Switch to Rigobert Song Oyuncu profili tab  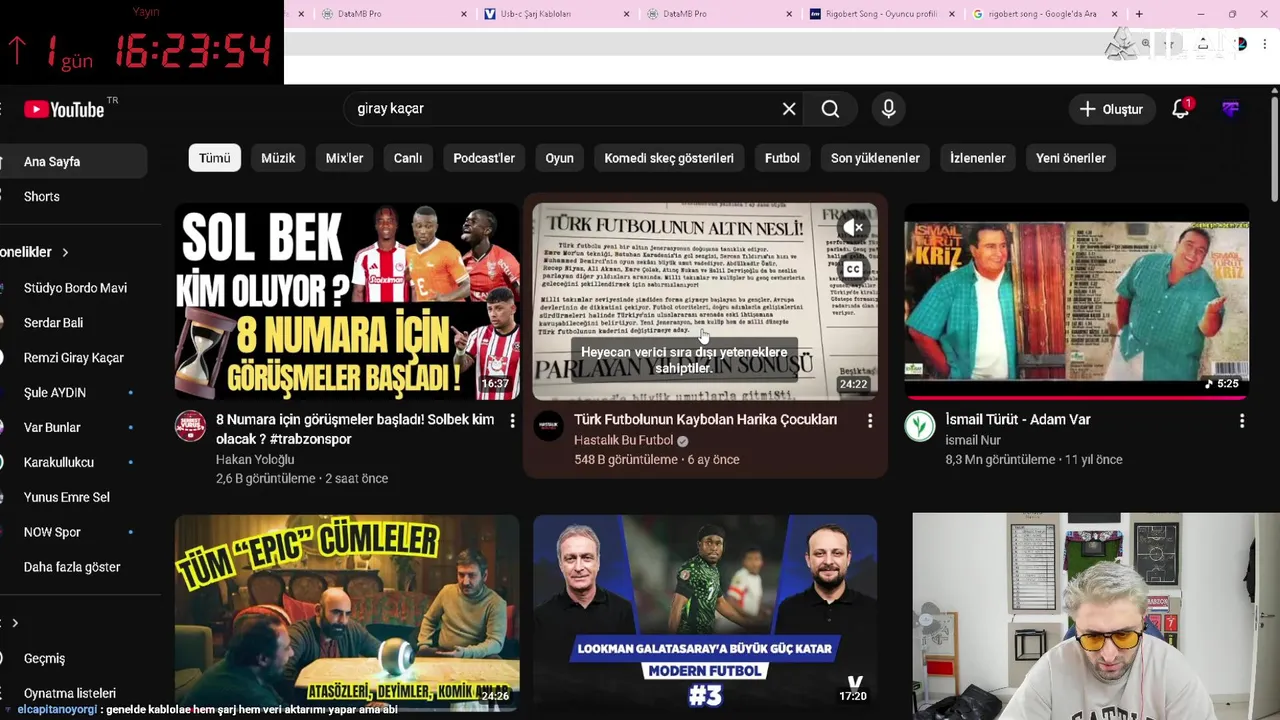[x=881, y=14]
